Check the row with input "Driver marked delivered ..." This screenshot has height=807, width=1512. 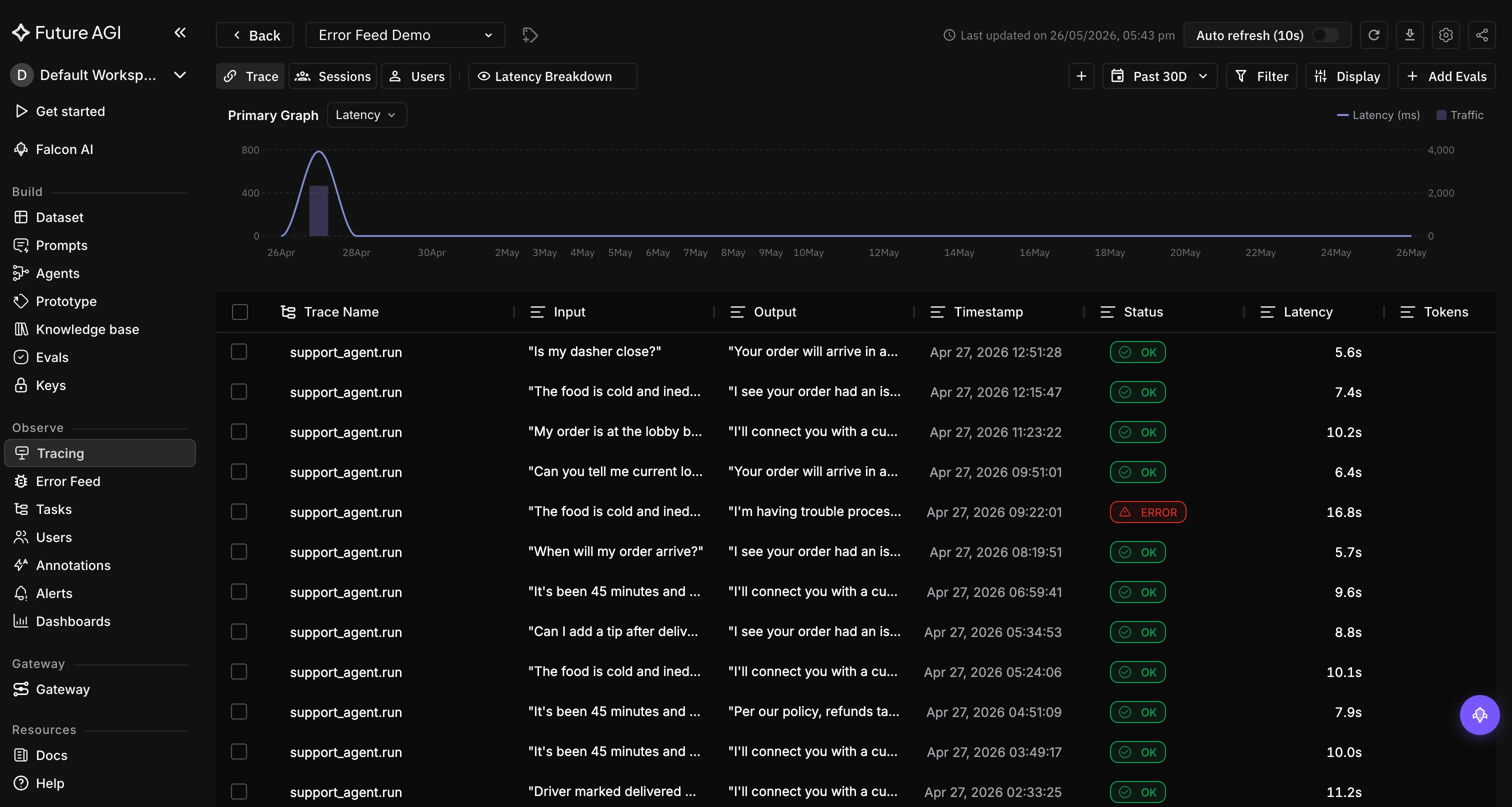click(x=239, y=792)
